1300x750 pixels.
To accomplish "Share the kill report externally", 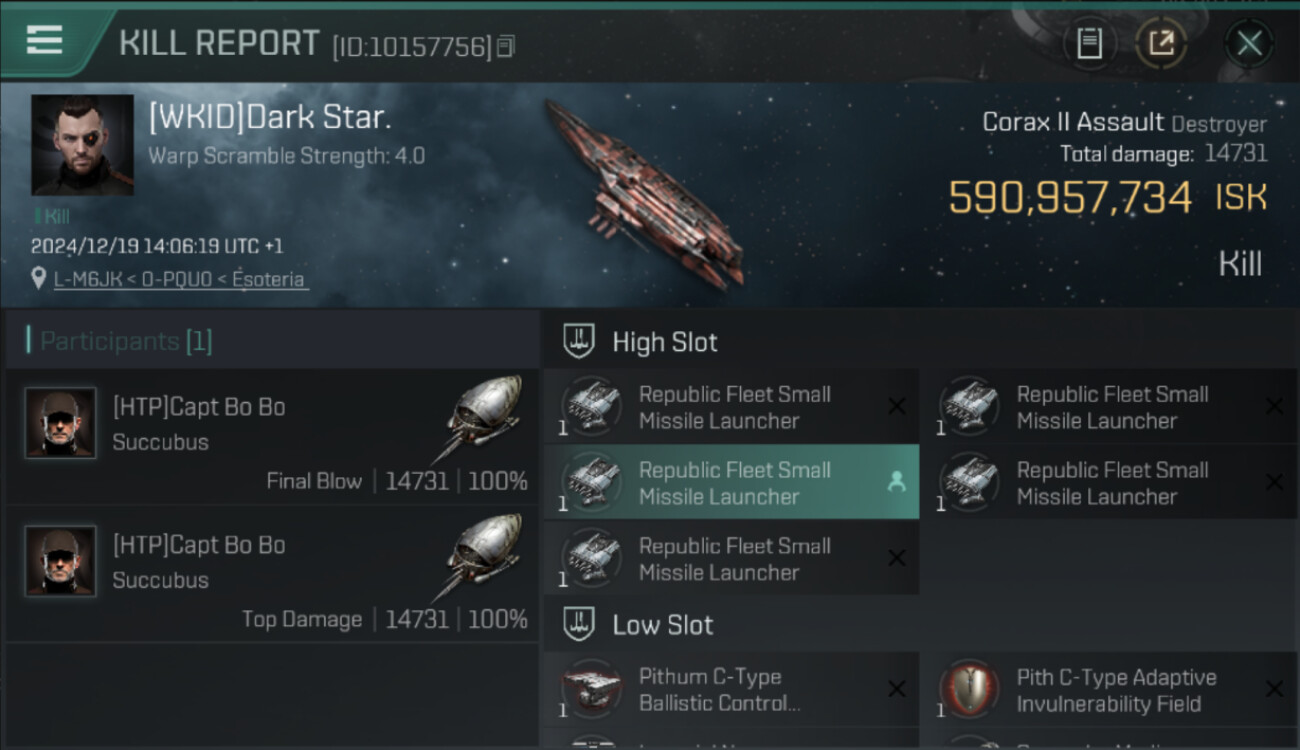I will pyautogui.click(x=1161, y=43).
